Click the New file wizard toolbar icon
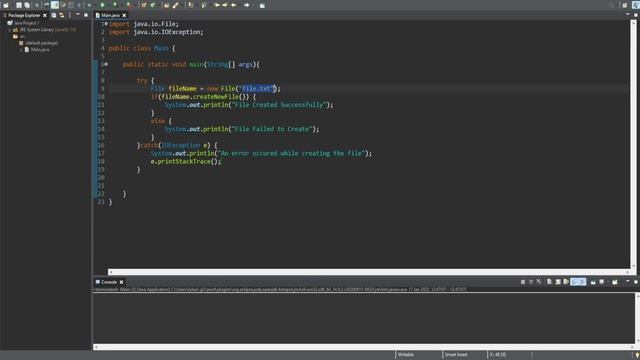 pyautogui.click(x=6, y=5)
